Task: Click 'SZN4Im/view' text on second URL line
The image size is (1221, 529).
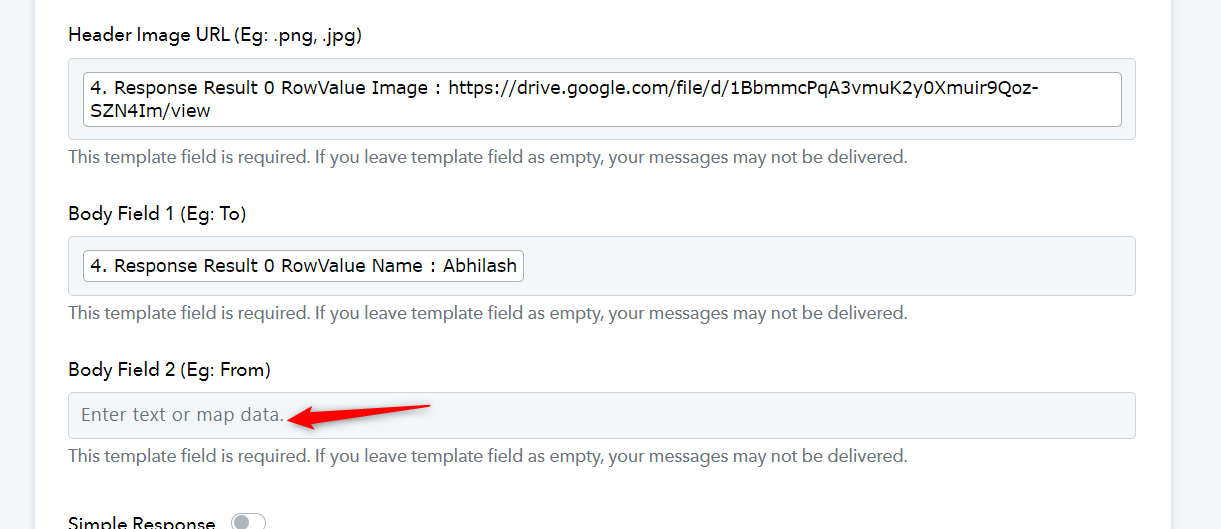Action: click(x=150, y=111)
